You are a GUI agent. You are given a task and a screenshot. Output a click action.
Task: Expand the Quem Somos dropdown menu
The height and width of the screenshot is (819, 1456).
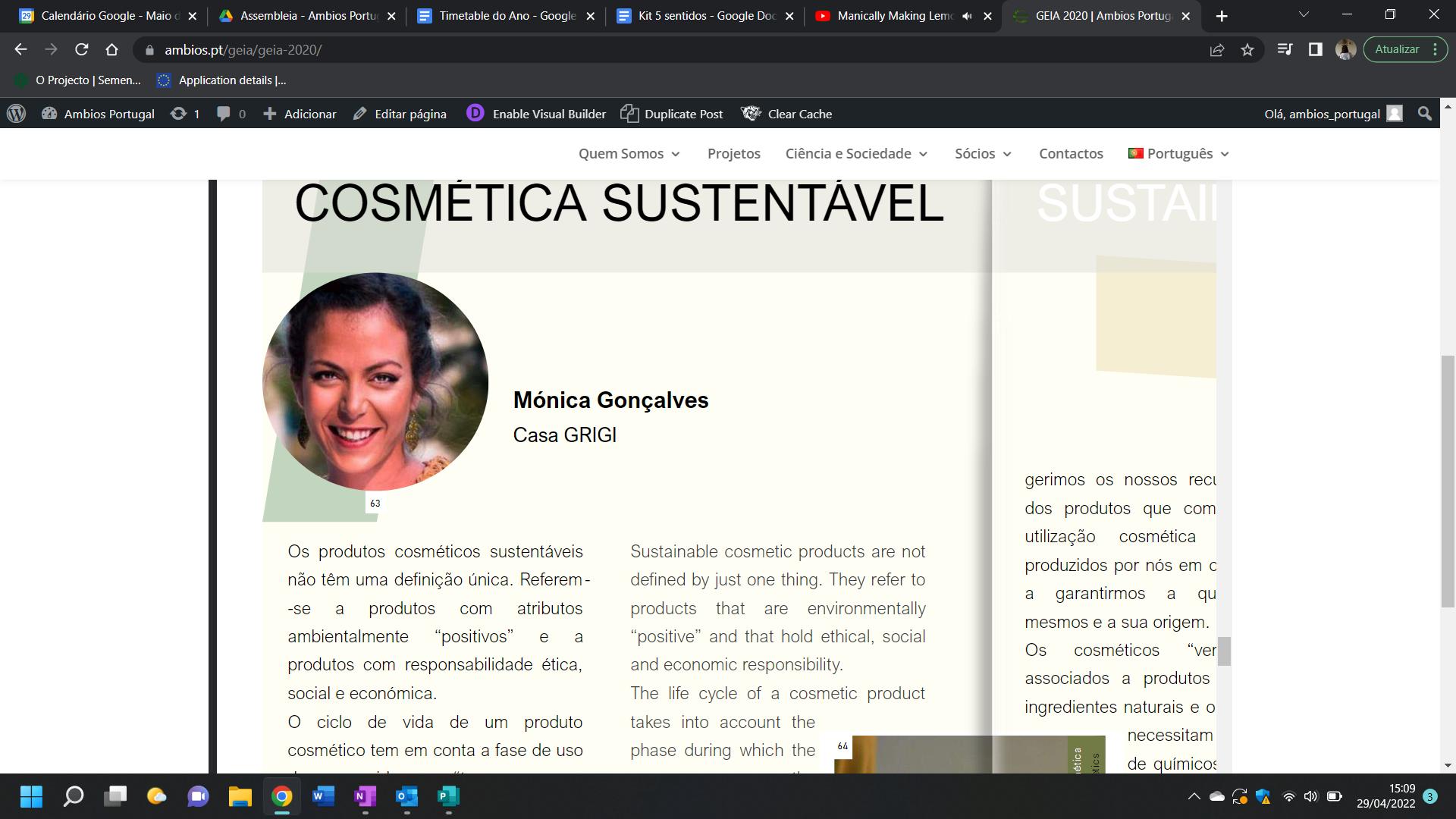coord(629,154)
